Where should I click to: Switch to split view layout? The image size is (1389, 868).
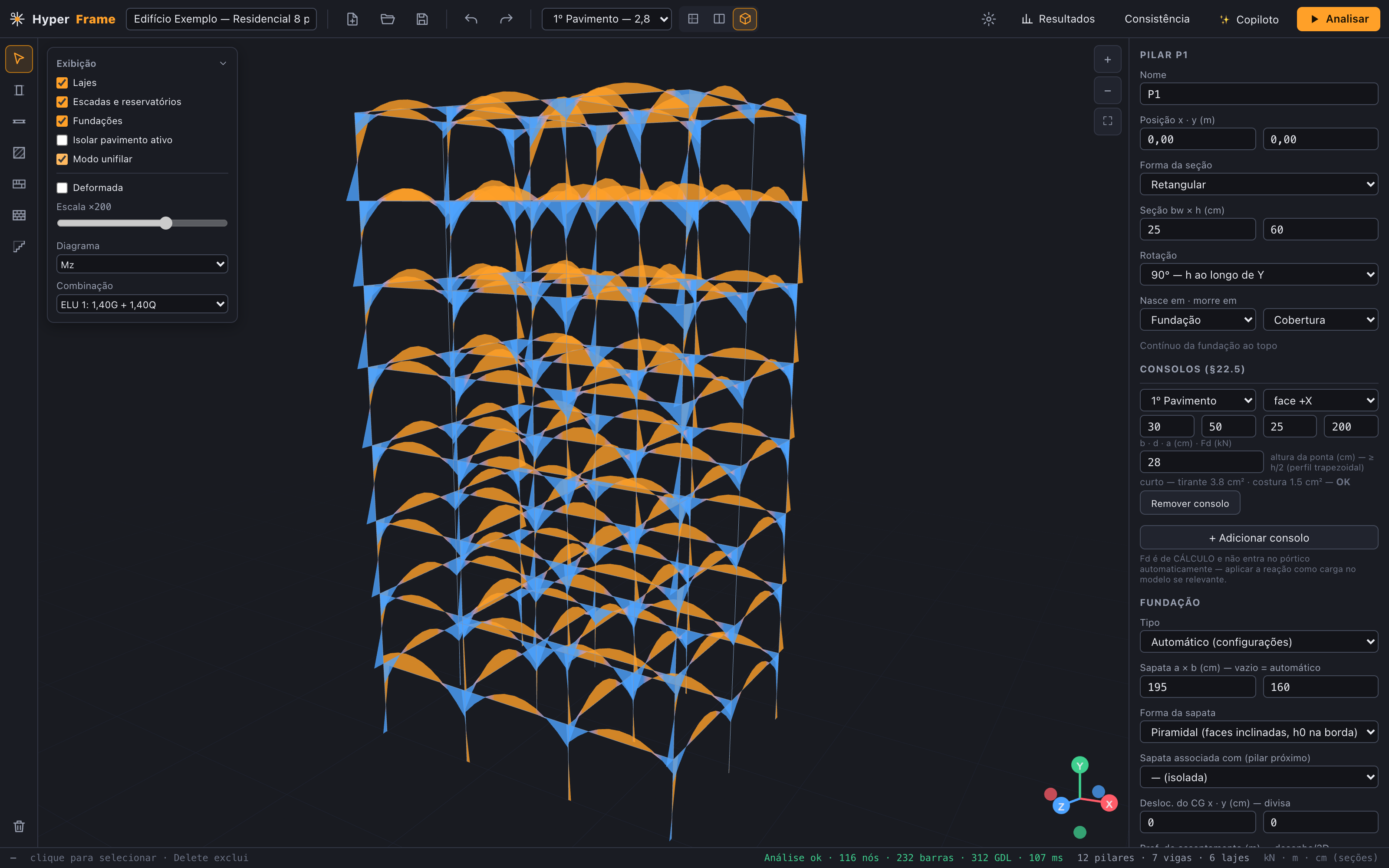point(719,19)
